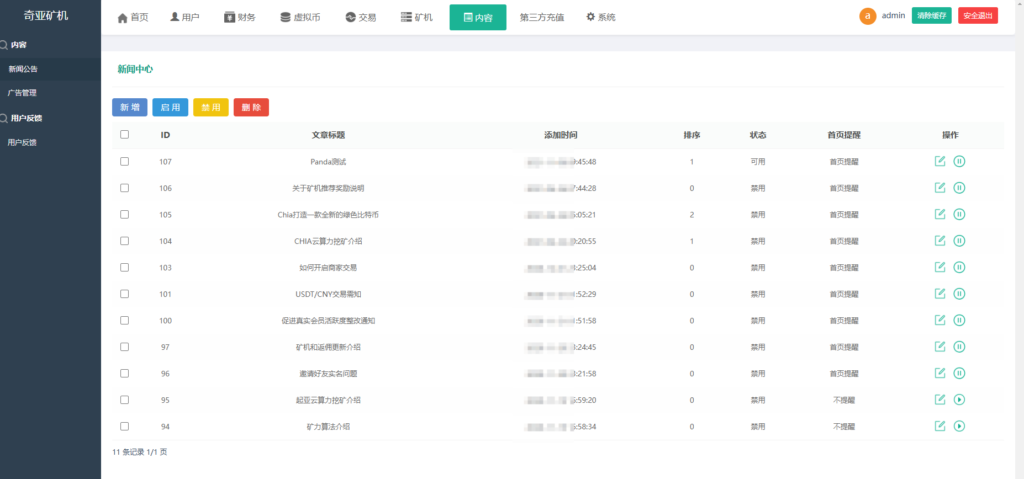Check the box for article ID 106
Screen dimensions: 1024x479
pyautogui.click(x=124, y=188)
